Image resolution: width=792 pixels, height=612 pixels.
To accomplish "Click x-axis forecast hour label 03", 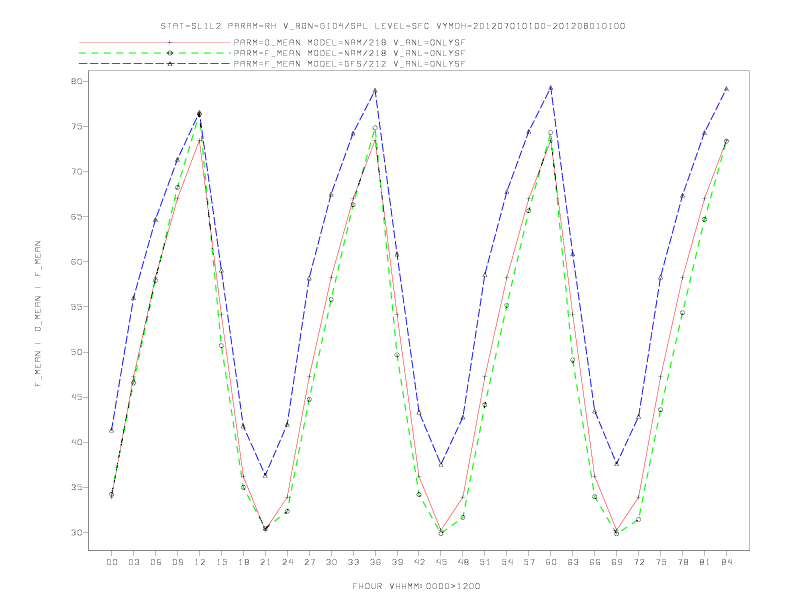I will [133, 562].
